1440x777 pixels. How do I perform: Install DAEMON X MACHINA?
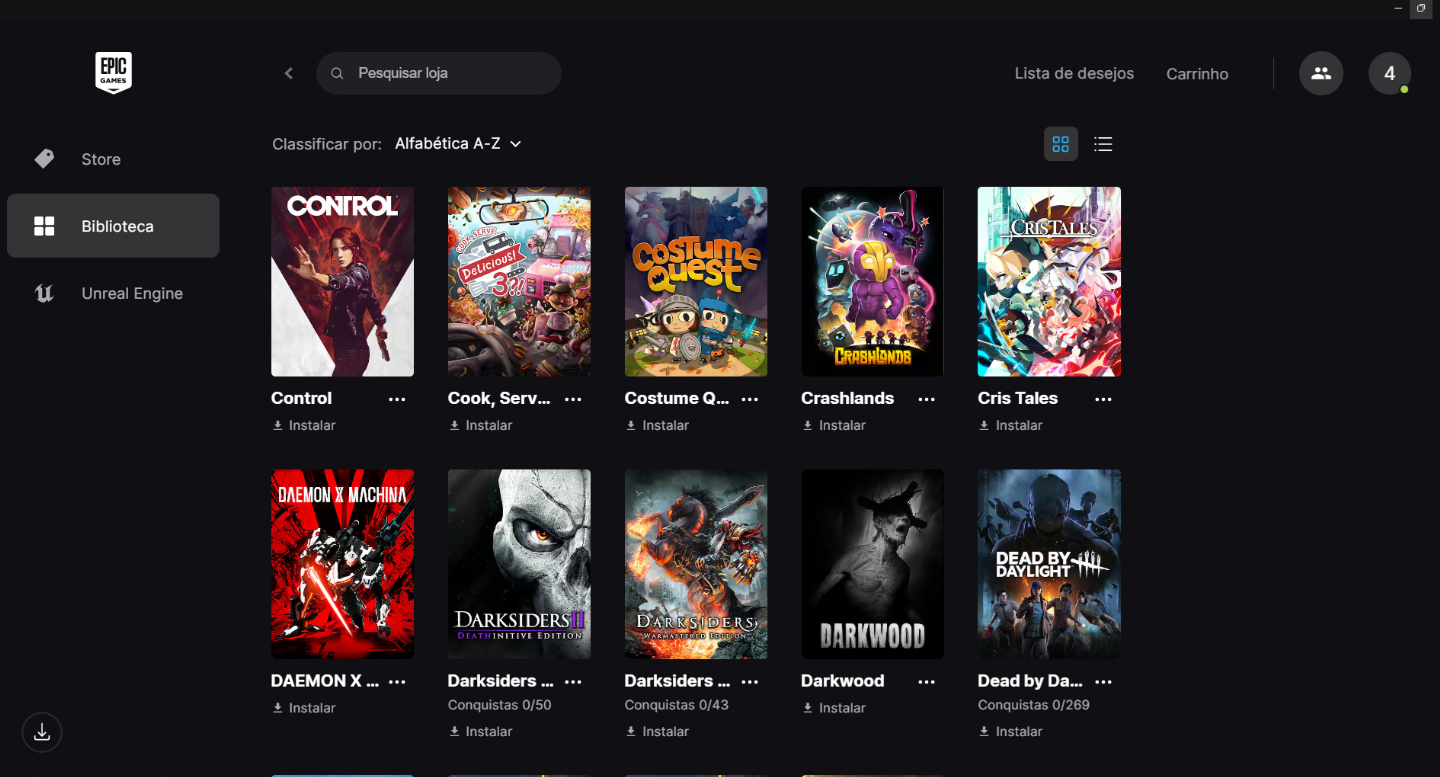304,708
